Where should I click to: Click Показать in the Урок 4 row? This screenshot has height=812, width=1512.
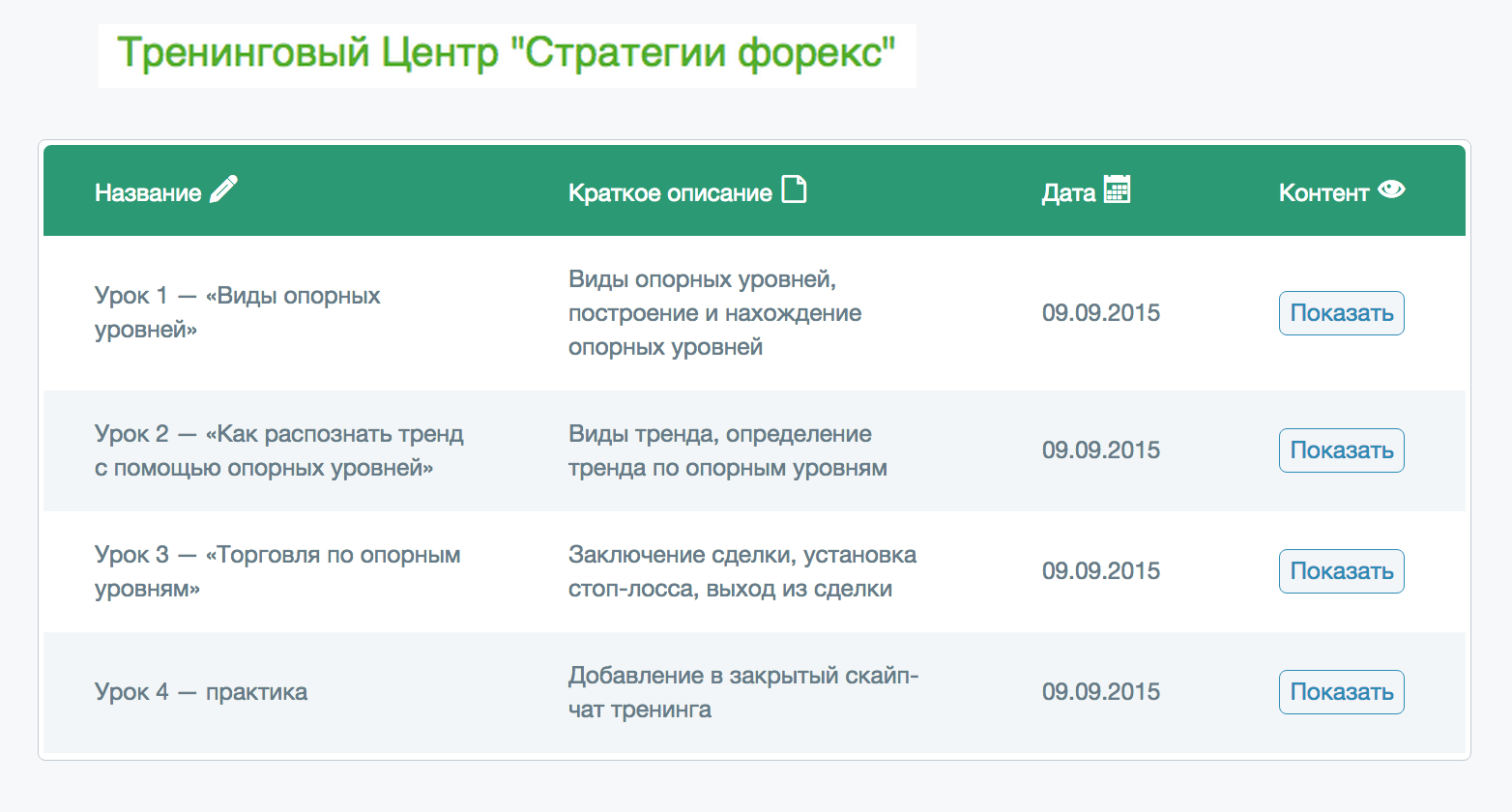[1341, 692]
